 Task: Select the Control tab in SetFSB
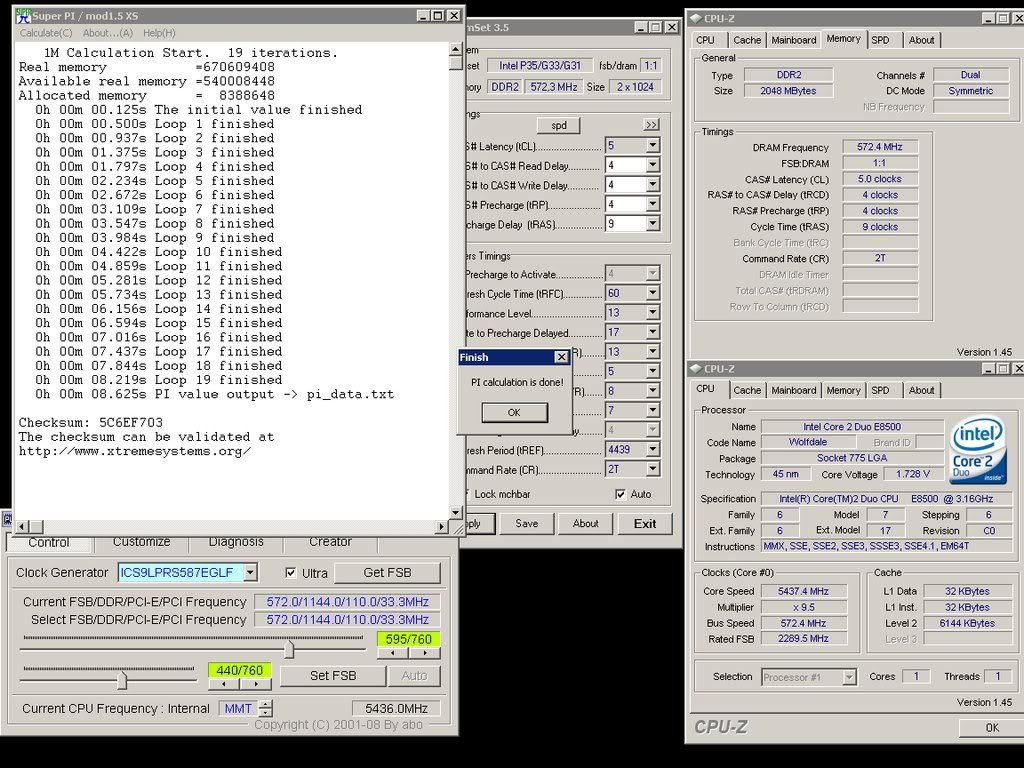click(x=48, y=542)
